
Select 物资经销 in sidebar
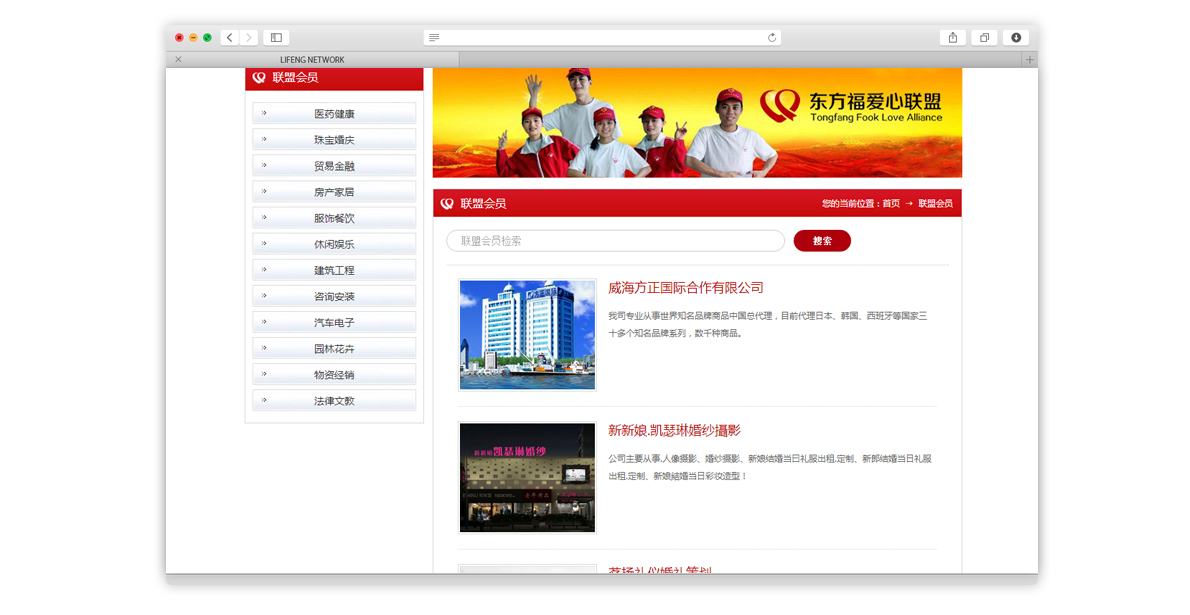[x=334, y=374]
